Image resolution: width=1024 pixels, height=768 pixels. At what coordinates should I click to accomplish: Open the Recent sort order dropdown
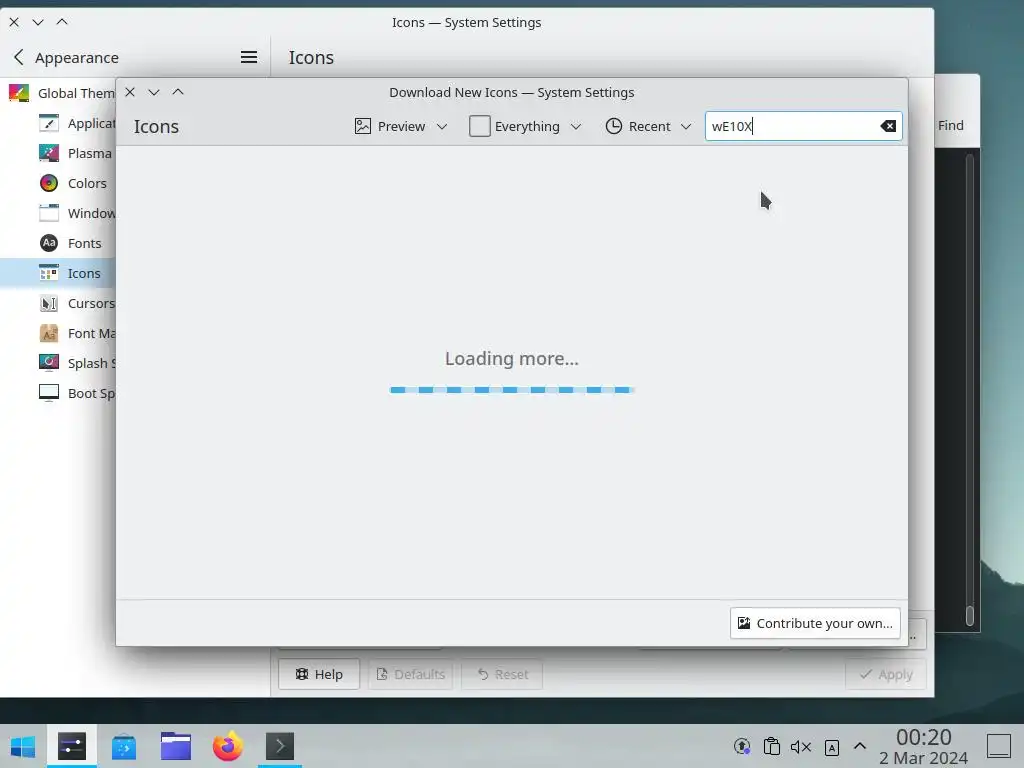click(648, 126)
